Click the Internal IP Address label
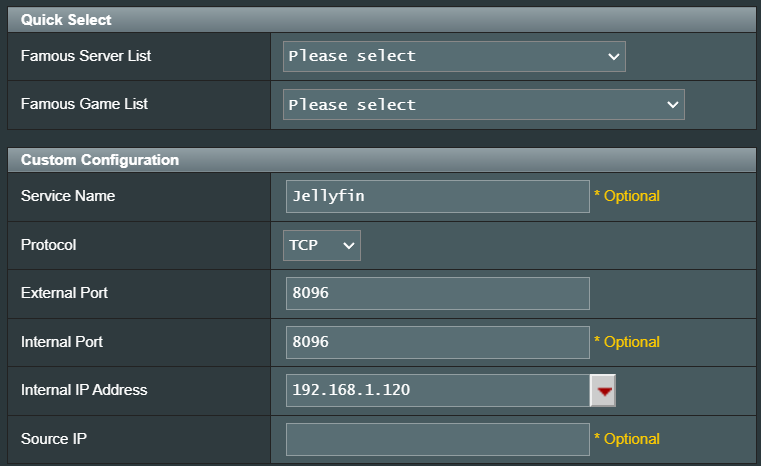The height and width of the screenshot is (466, 761). tap(84, 390)
